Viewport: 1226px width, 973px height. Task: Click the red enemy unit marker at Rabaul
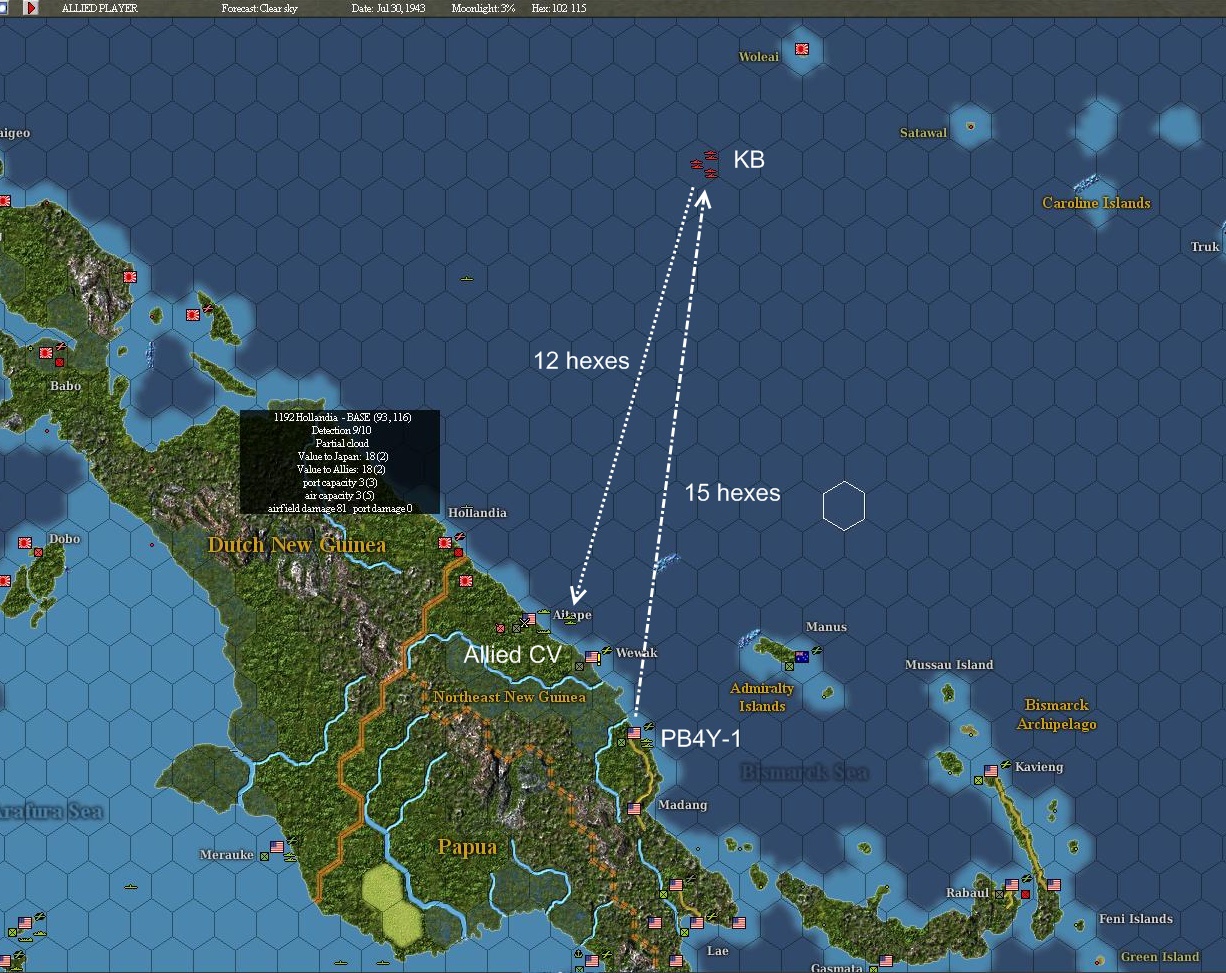tap(1025, 894)
